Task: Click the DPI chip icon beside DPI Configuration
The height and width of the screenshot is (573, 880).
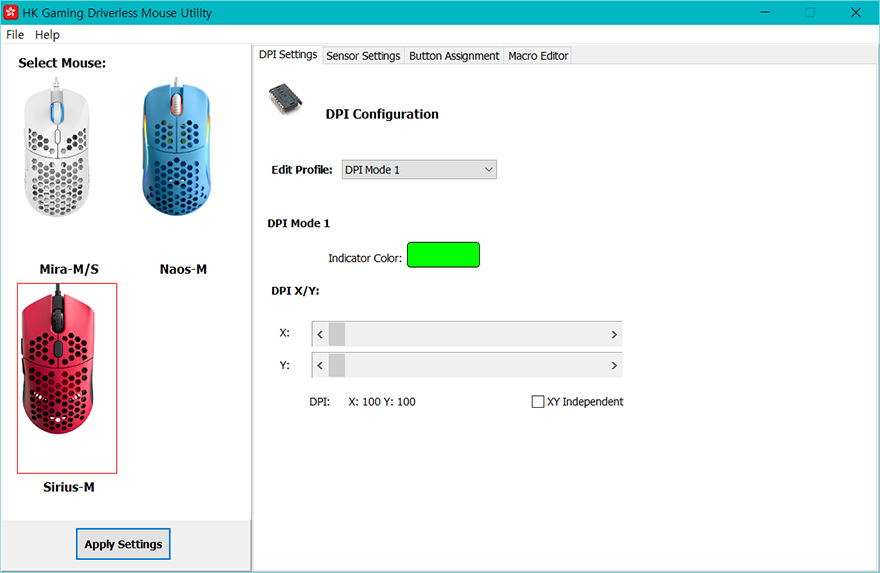Action: (x=285, y=99)
